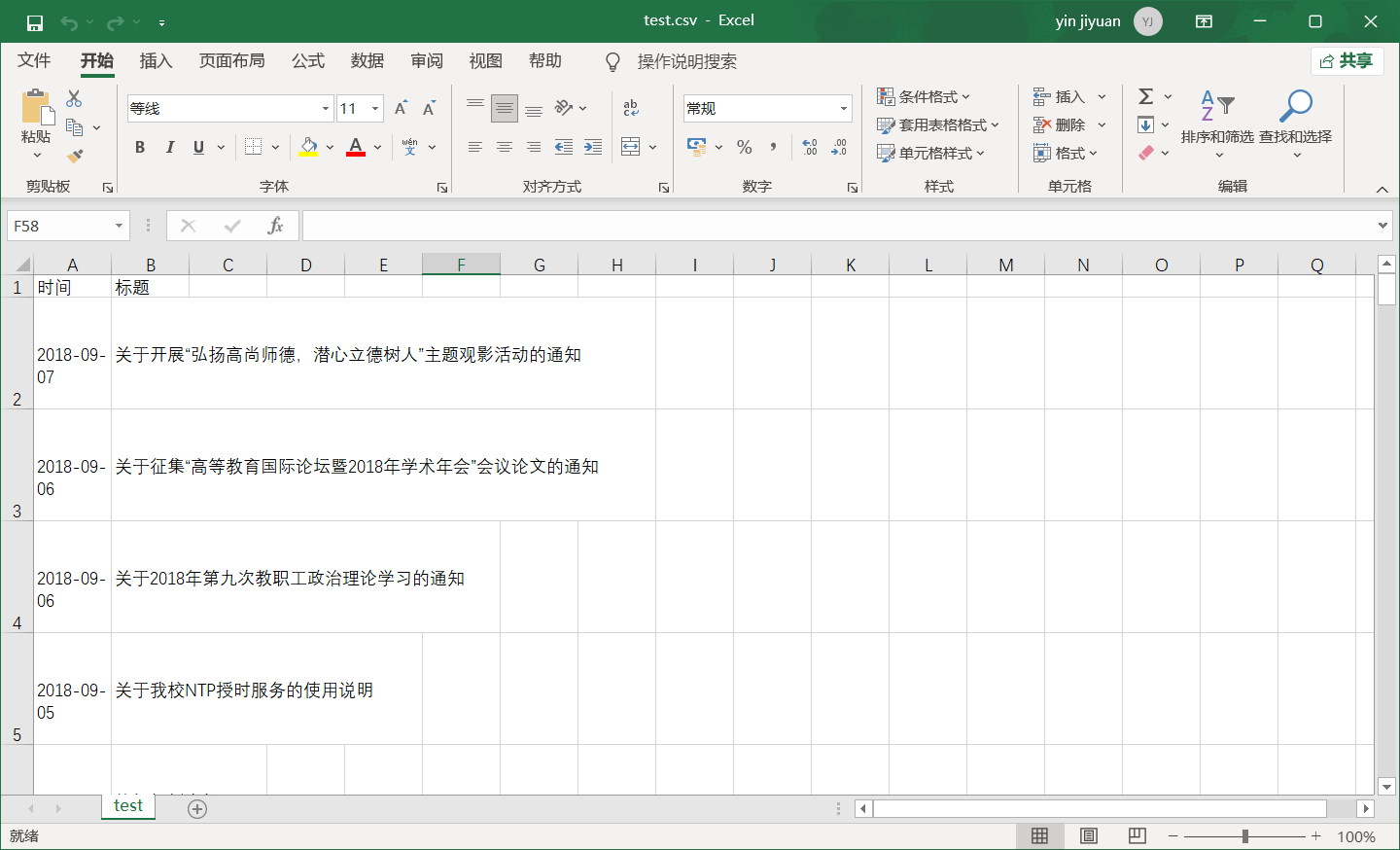
Task: Click the orientation angle text icon
Action: click(x=564, y=108)
